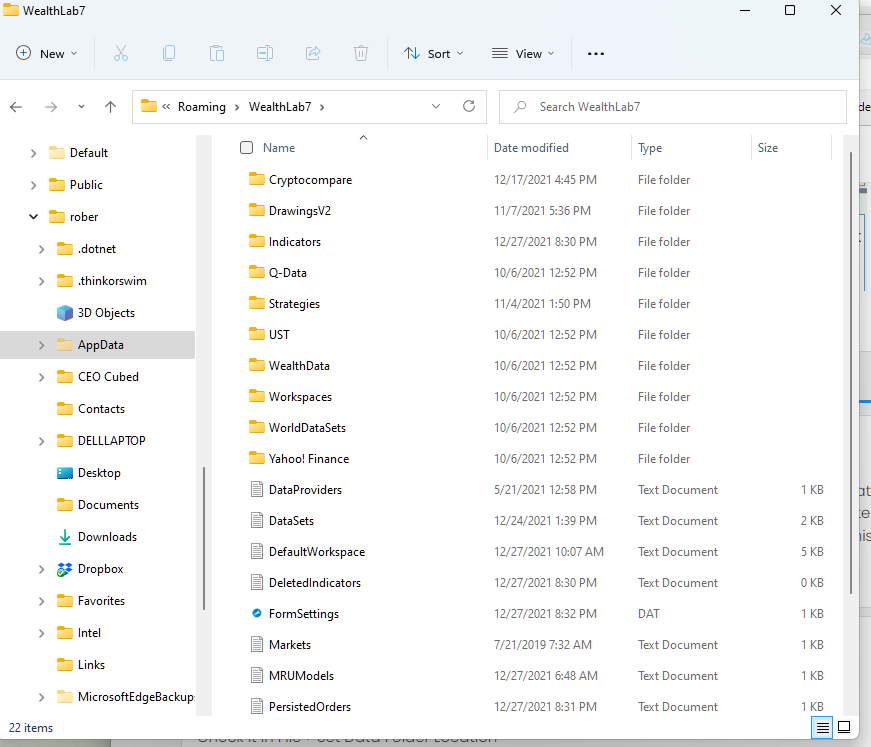
Task: Expand the Default folder tree node
Action: coord(33,153)
